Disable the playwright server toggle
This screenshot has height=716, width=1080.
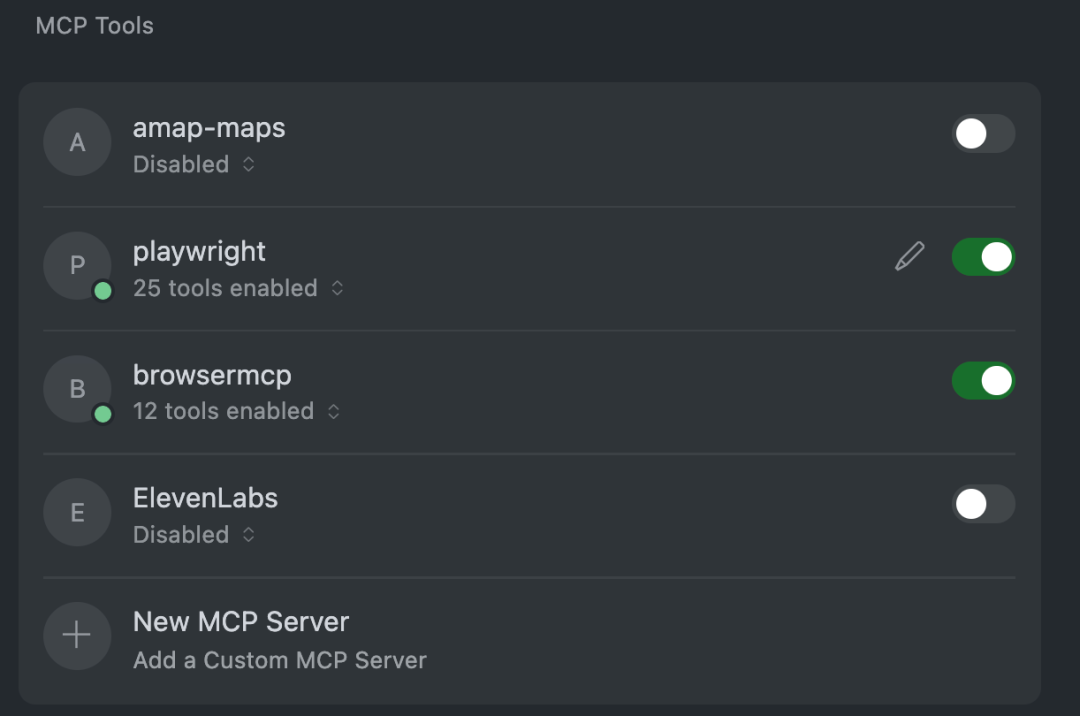point(983,257)
